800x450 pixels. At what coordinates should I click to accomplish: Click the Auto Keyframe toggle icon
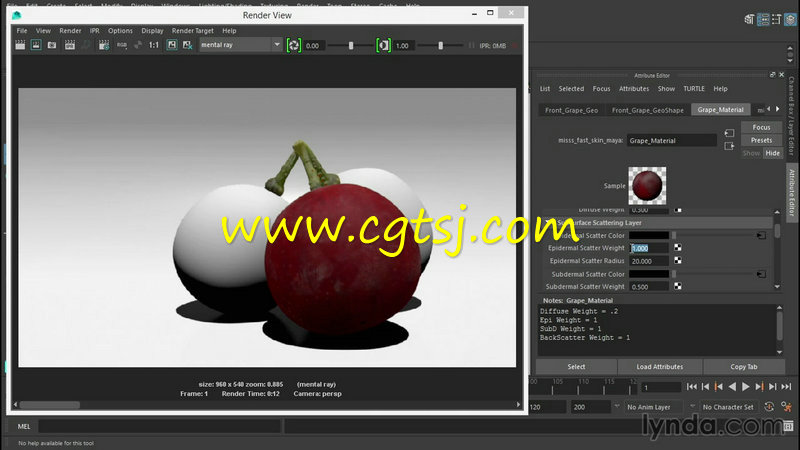coord(769,407)
